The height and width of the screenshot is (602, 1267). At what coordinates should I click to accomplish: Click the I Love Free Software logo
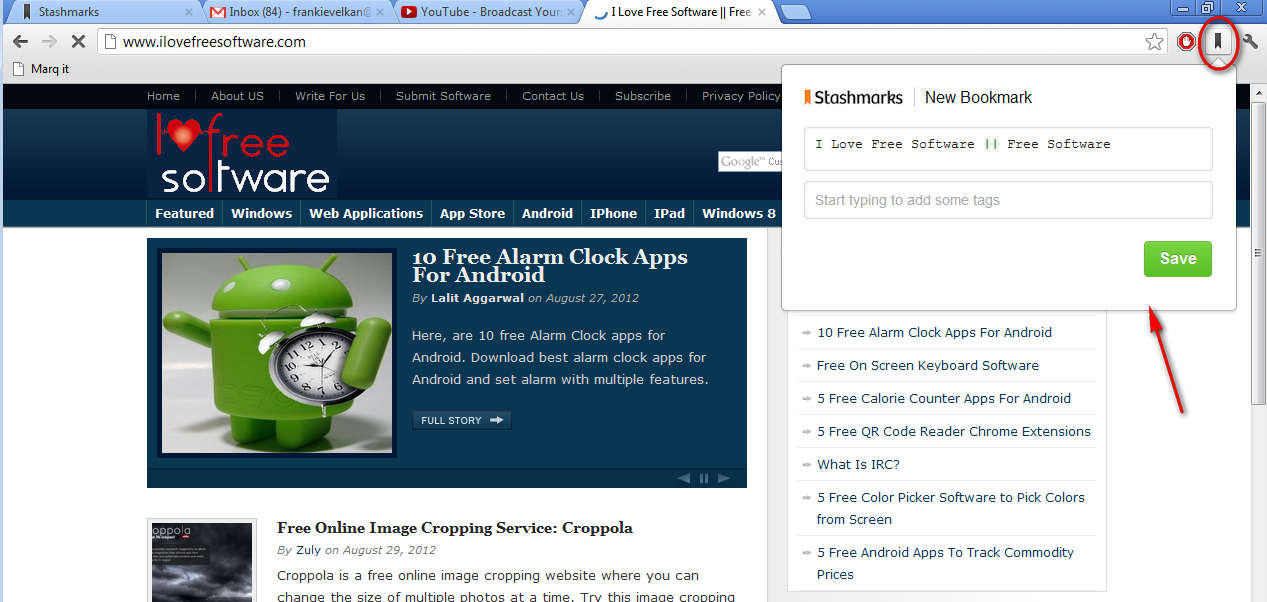click(242, 154)
